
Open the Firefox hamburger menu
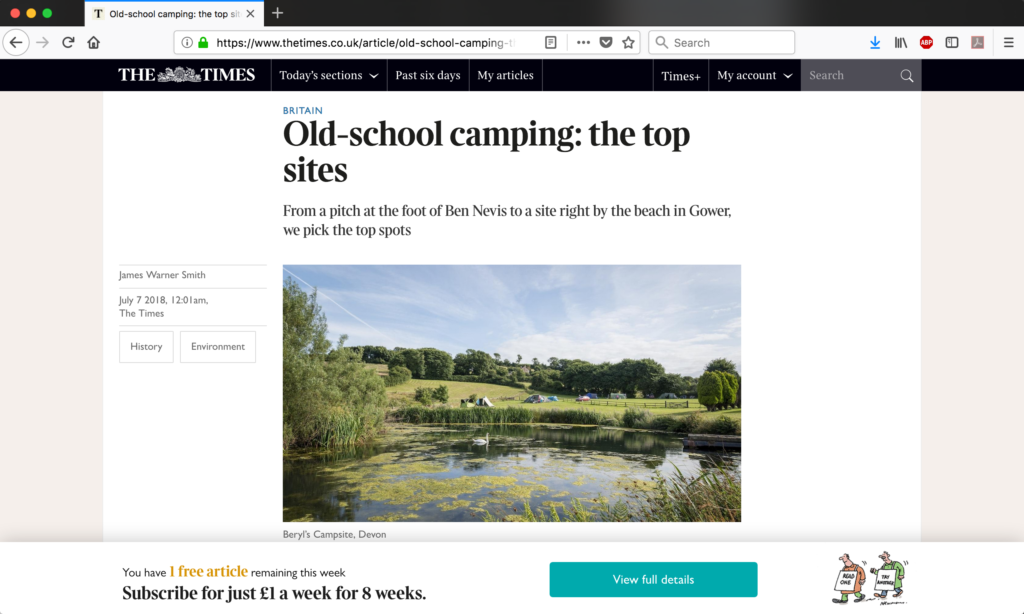(x=1008, y=42)
